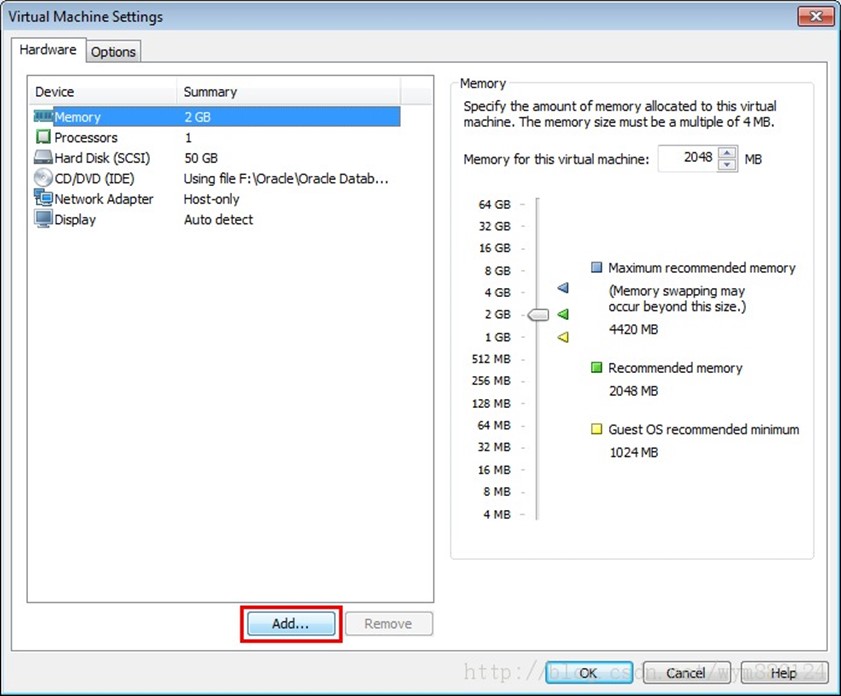Close the Virtual Machine Settings window
This screenshot has height=696, width=841.
click(815, 16)
